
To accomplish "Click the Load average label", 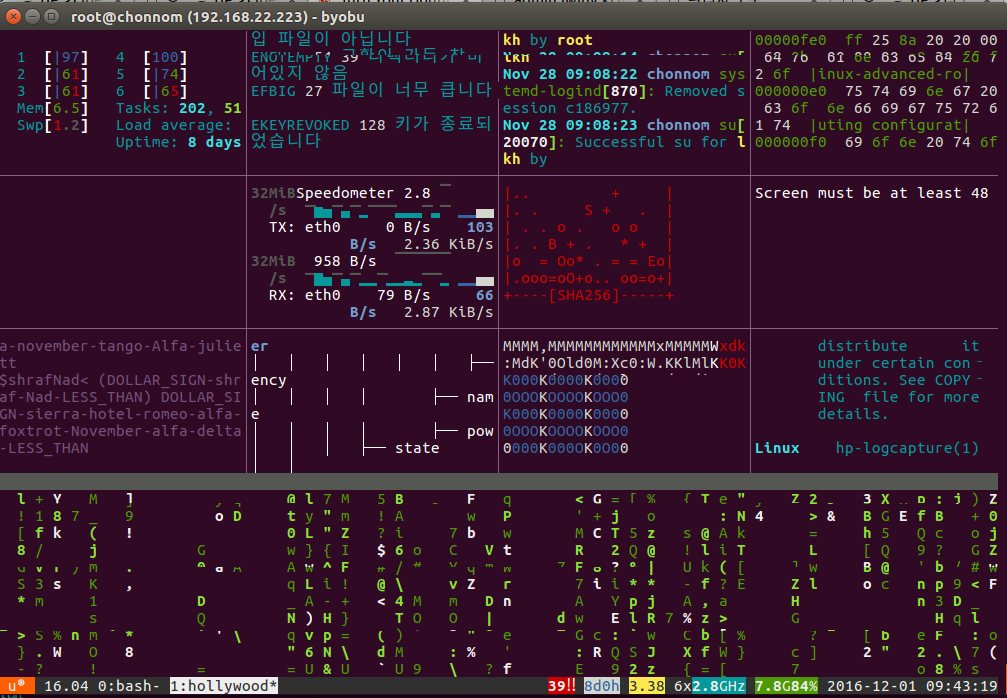I will point(173,125).
